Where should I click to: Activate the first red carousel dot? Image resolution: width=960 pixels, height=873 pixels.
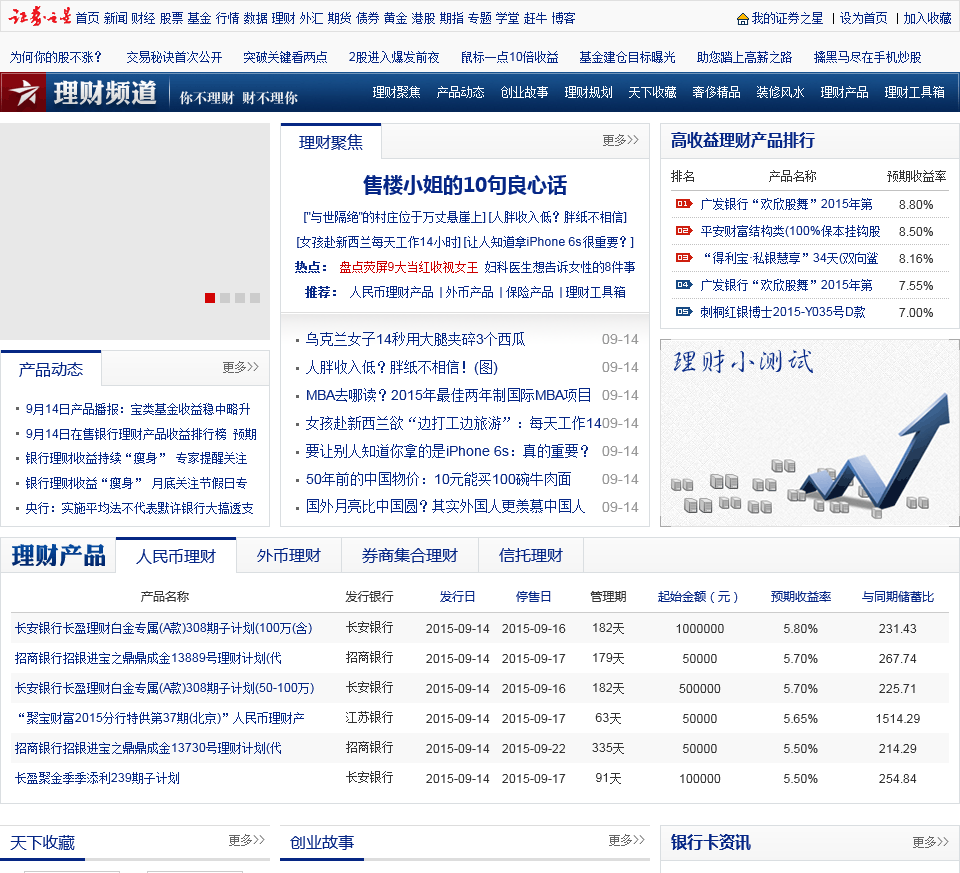tap(210, 298)
